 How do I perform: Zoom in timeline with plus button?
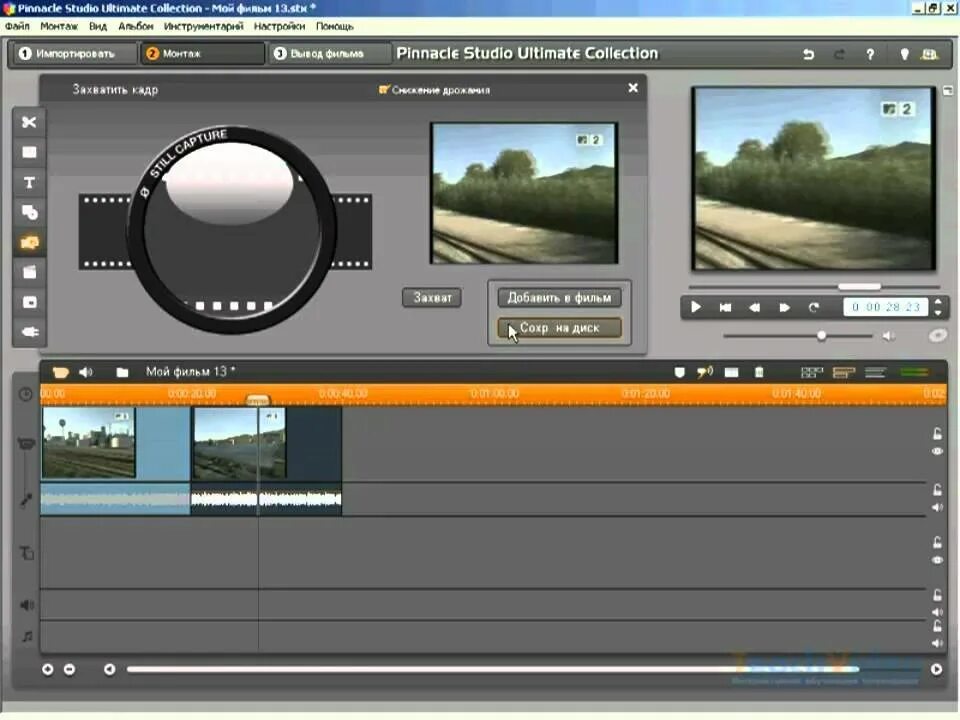(47, 669)
